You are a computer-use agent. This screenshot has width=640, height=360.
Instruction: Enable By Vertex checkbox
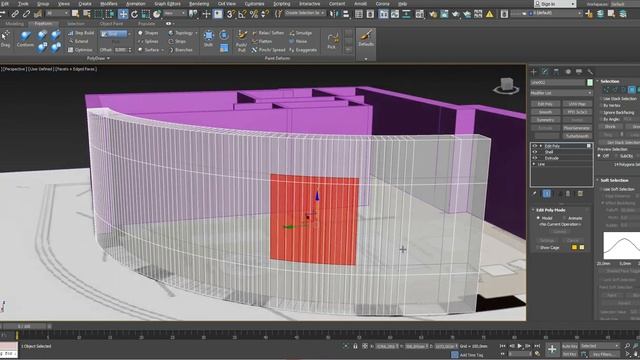click(602, 105)
